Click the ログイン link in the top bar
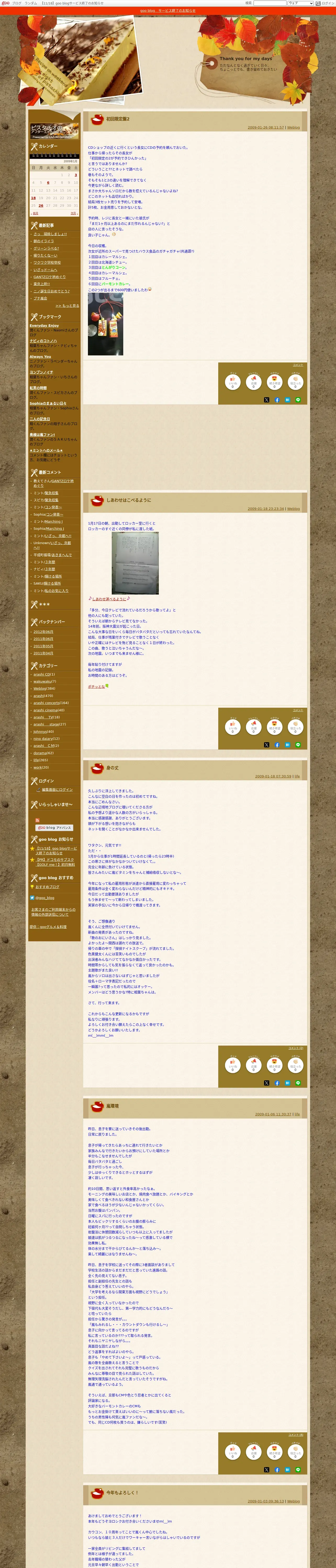 (328, 3)
